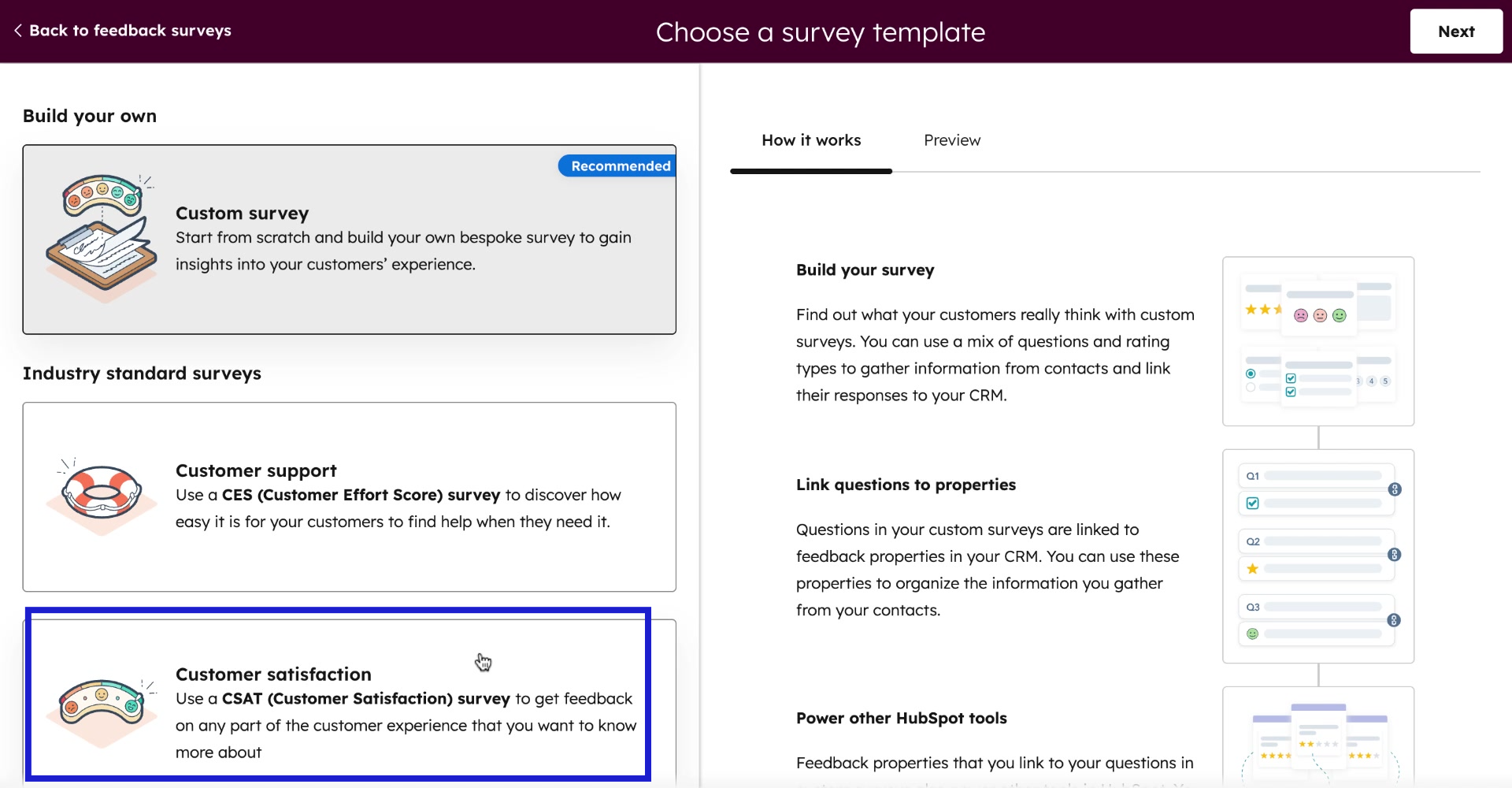Viewport: 1512px width, 788px height.
Task: Click the HubSpot sprocket badge next to Q1
Action: (x=1395, y=489)
